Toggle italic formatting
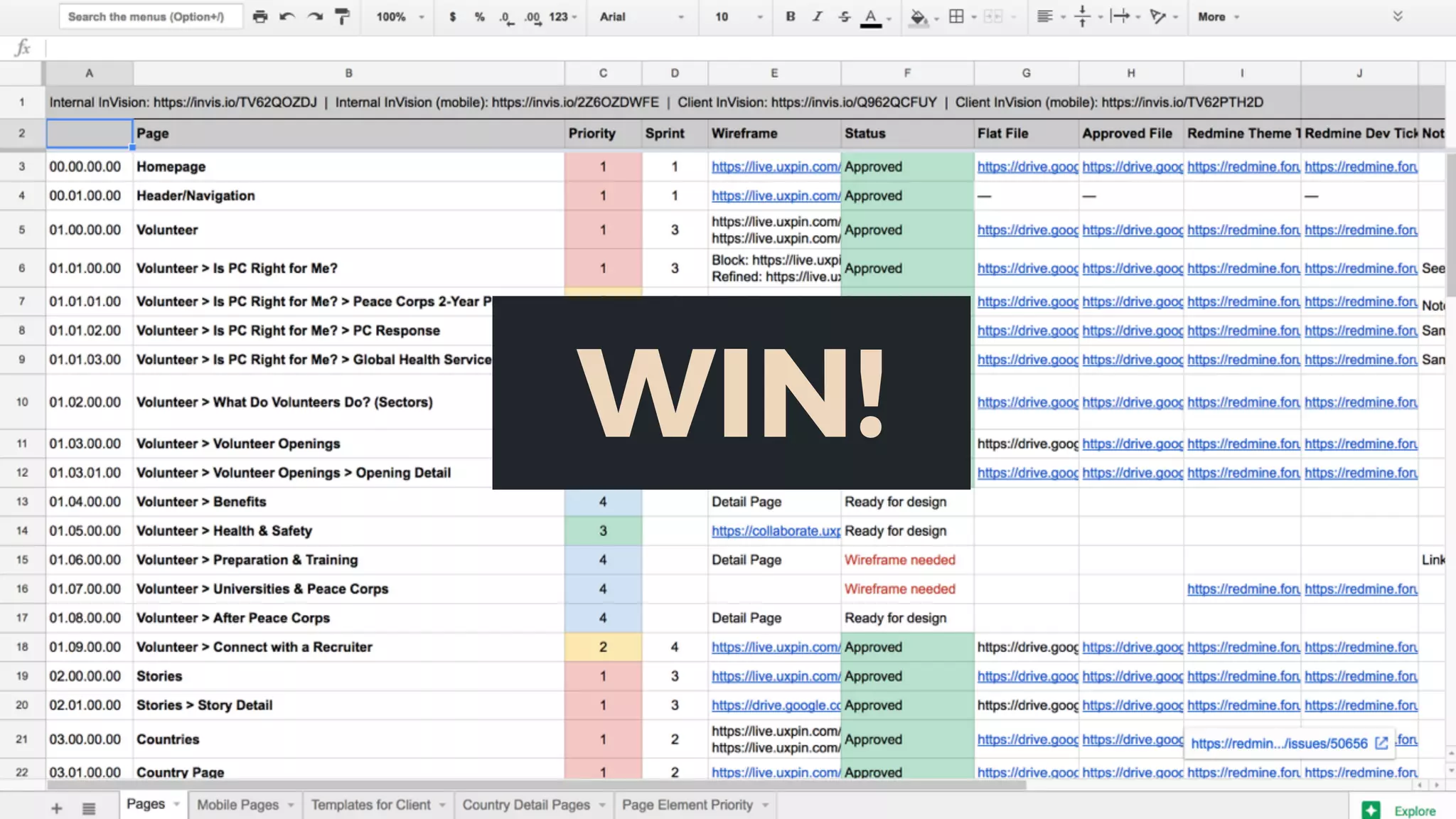 pyautogui.click(x=817, y=16)
